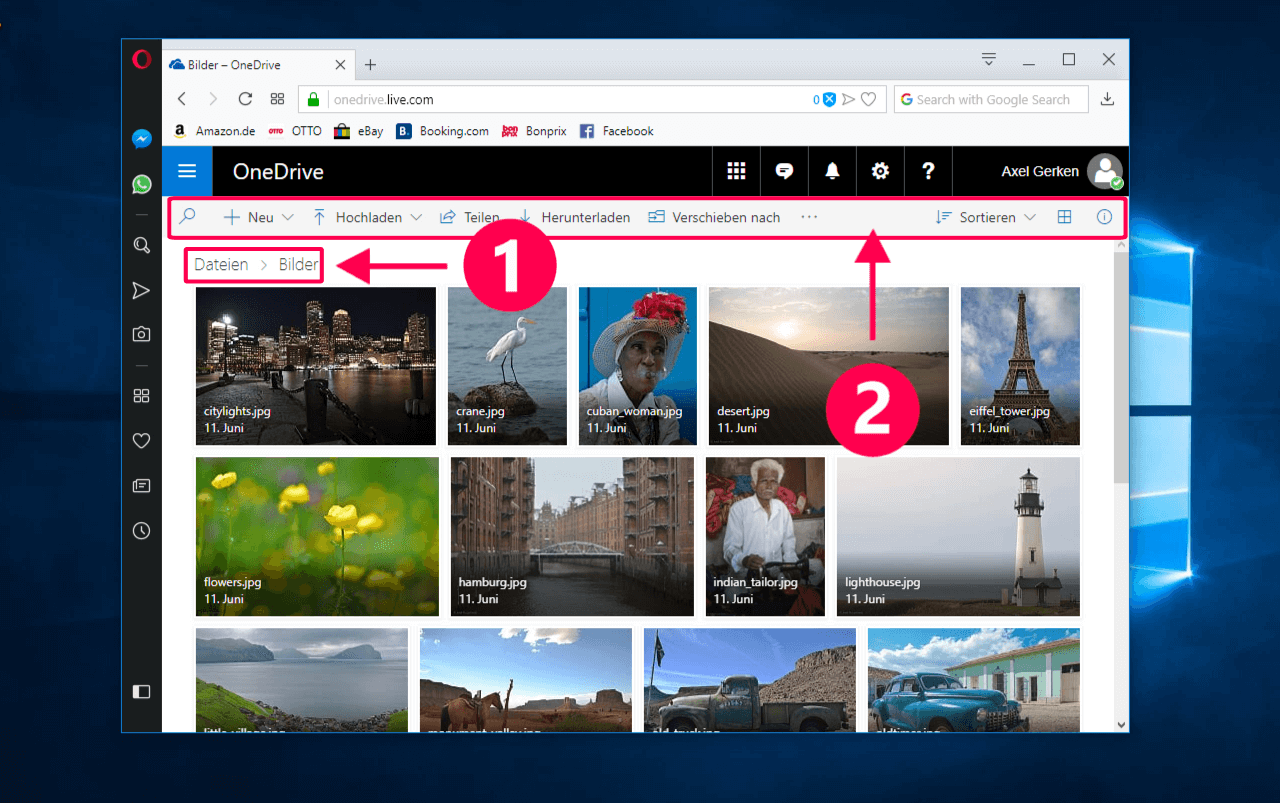Close the Bilder – OneDrive tab

point(340,65)
